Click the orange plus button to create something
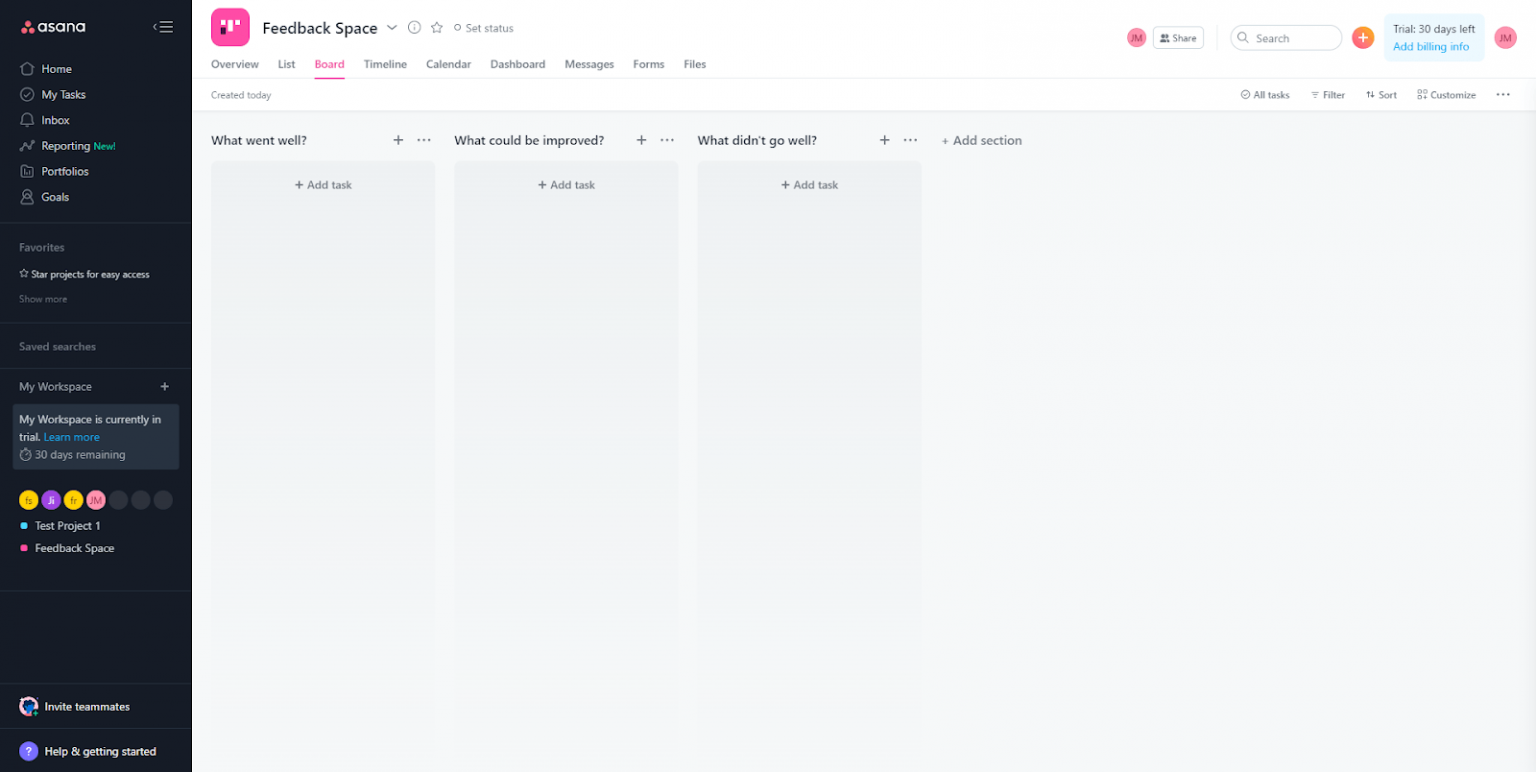 pos(1362,37)
